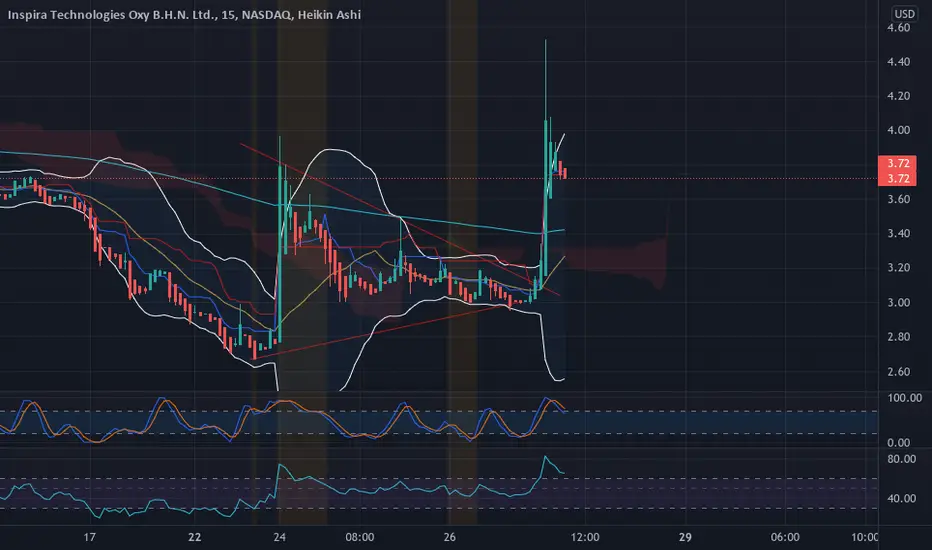Screen dimensions: 932x550
Task: Click the 4.40 price axis label
Action: coord(898,62)
